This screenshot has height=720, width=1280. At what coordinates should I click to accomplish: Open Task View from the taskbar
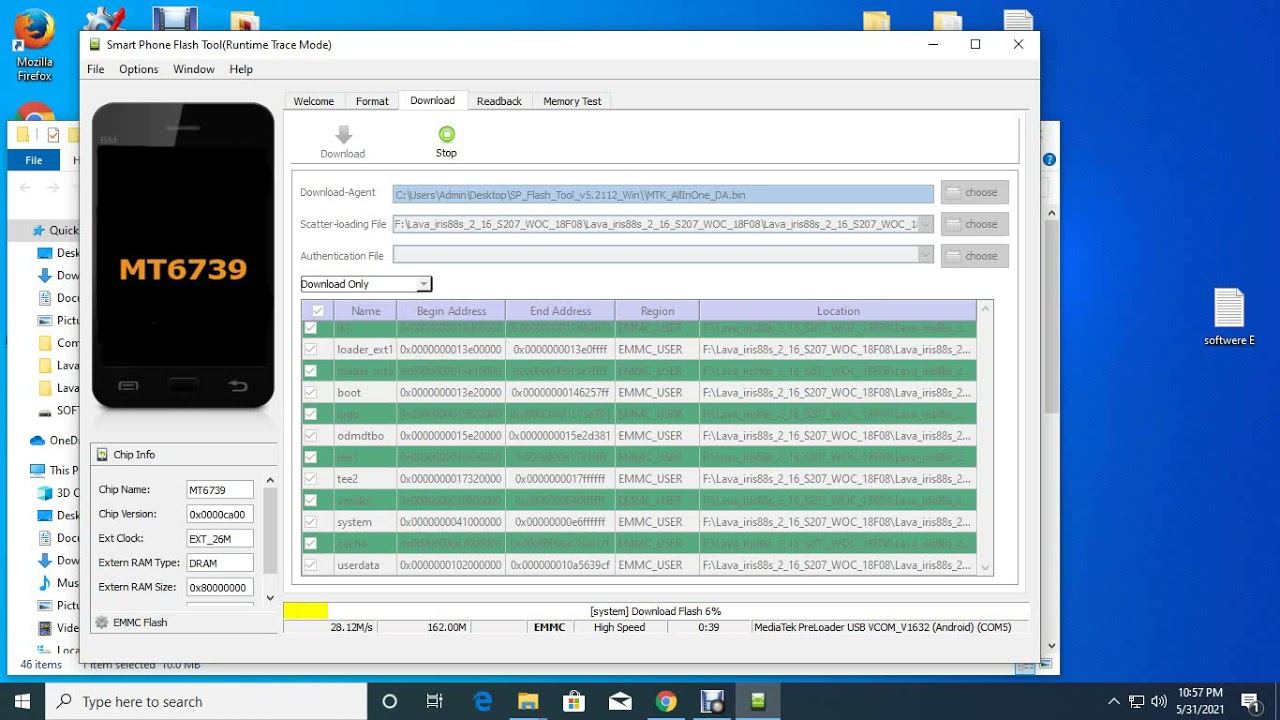pos(435,701)
